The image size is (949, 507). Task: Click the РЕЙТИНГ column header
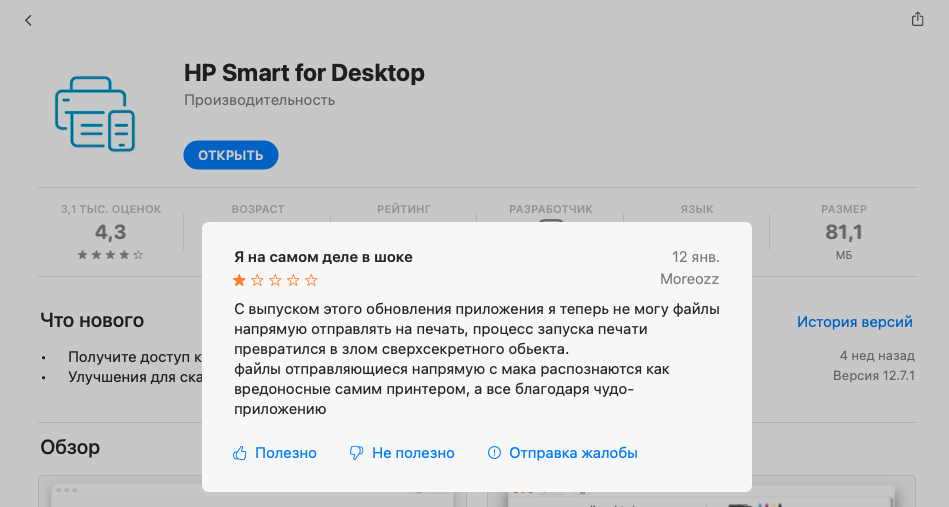pyautogui.click(x=404, y=209)
